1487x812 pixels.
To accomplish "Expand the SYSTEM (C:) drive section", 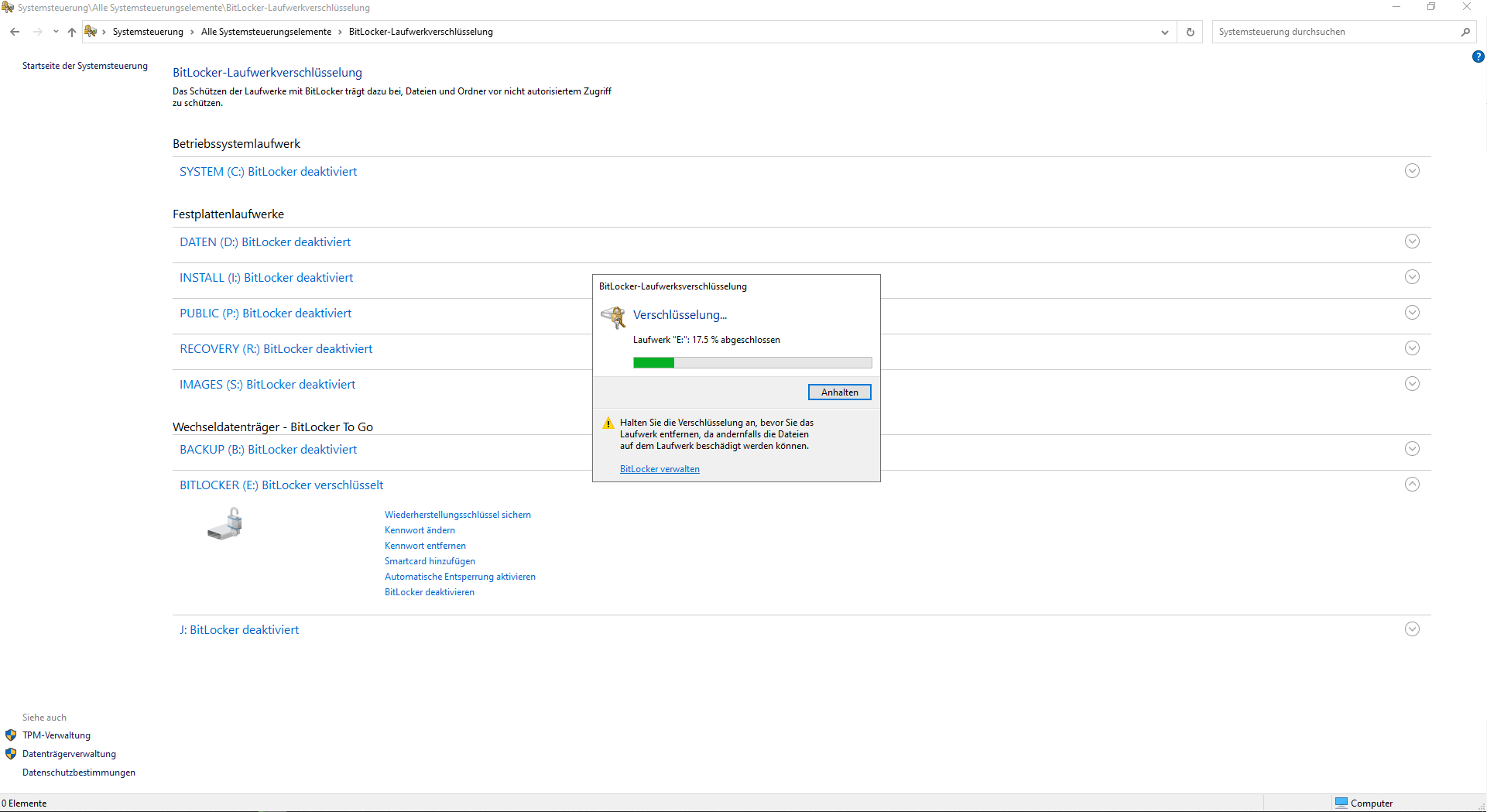I will pyautogui.click(x=1412, y=171).
